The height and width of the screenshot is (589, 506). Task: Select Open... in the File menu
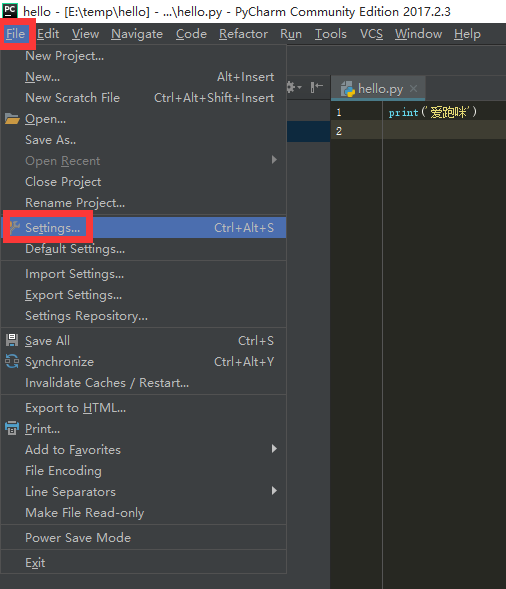143,119
